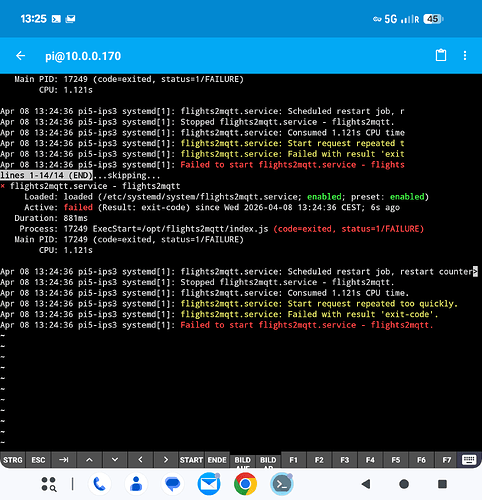Tap the F3 function key
Screen dimensions: 482x500
pyautogui.click(x=345, y=460)
